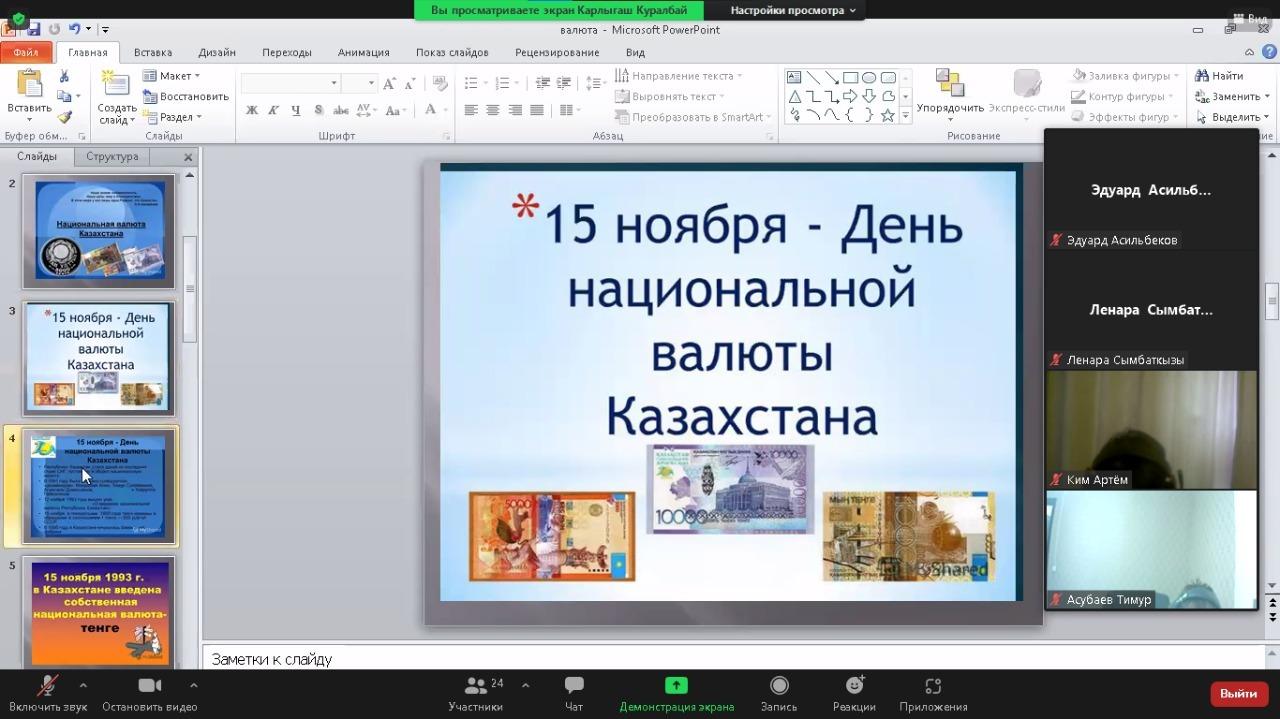This screenshot has height=719, width=1280.
Task: Click the green screen share icon
Action: tap(676, 686)
